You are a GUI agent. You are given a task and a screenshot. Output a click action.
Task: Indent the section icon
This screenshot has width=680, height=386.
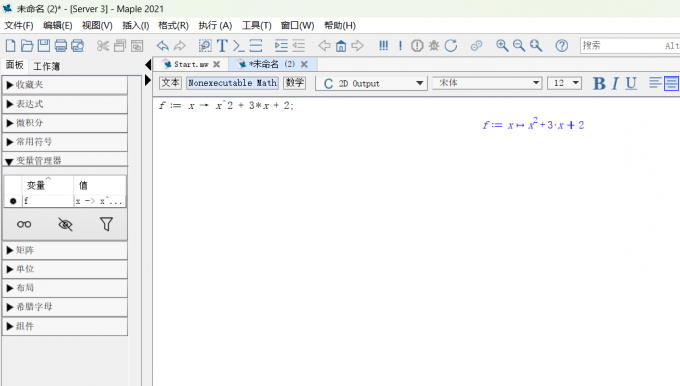[x=281, y=46]
